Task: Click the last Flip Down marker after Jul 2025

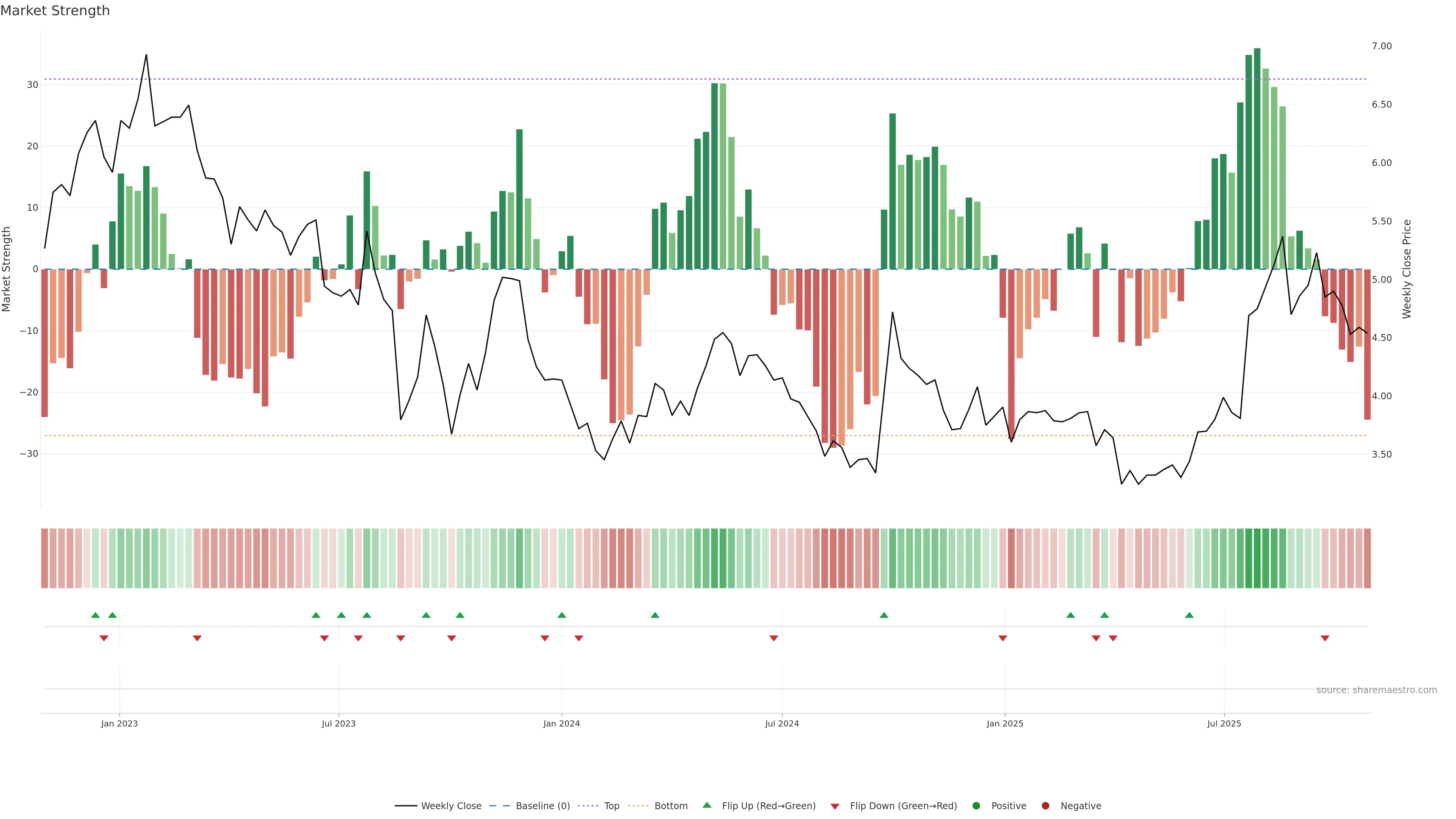Action: [x=1325, y=638]
